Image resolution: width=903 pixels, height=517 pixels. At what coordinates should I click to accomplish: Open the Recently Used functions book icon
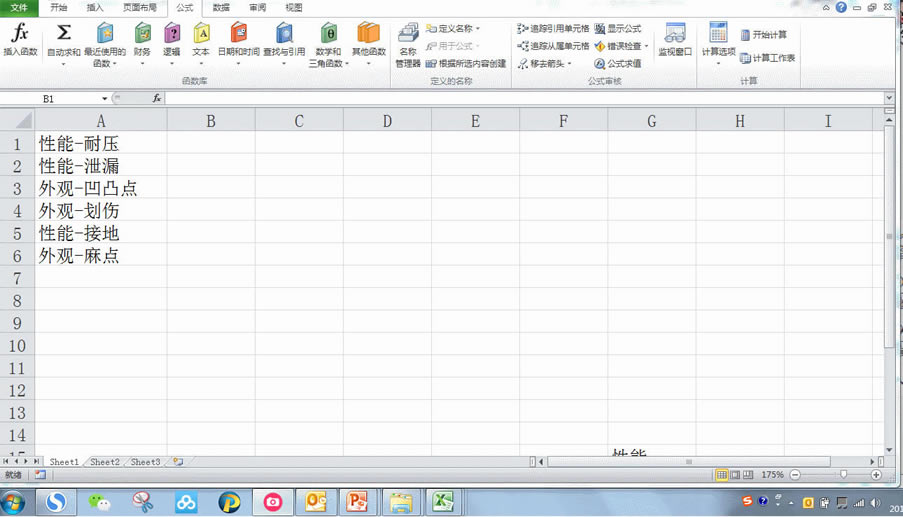tap(105, 33)
